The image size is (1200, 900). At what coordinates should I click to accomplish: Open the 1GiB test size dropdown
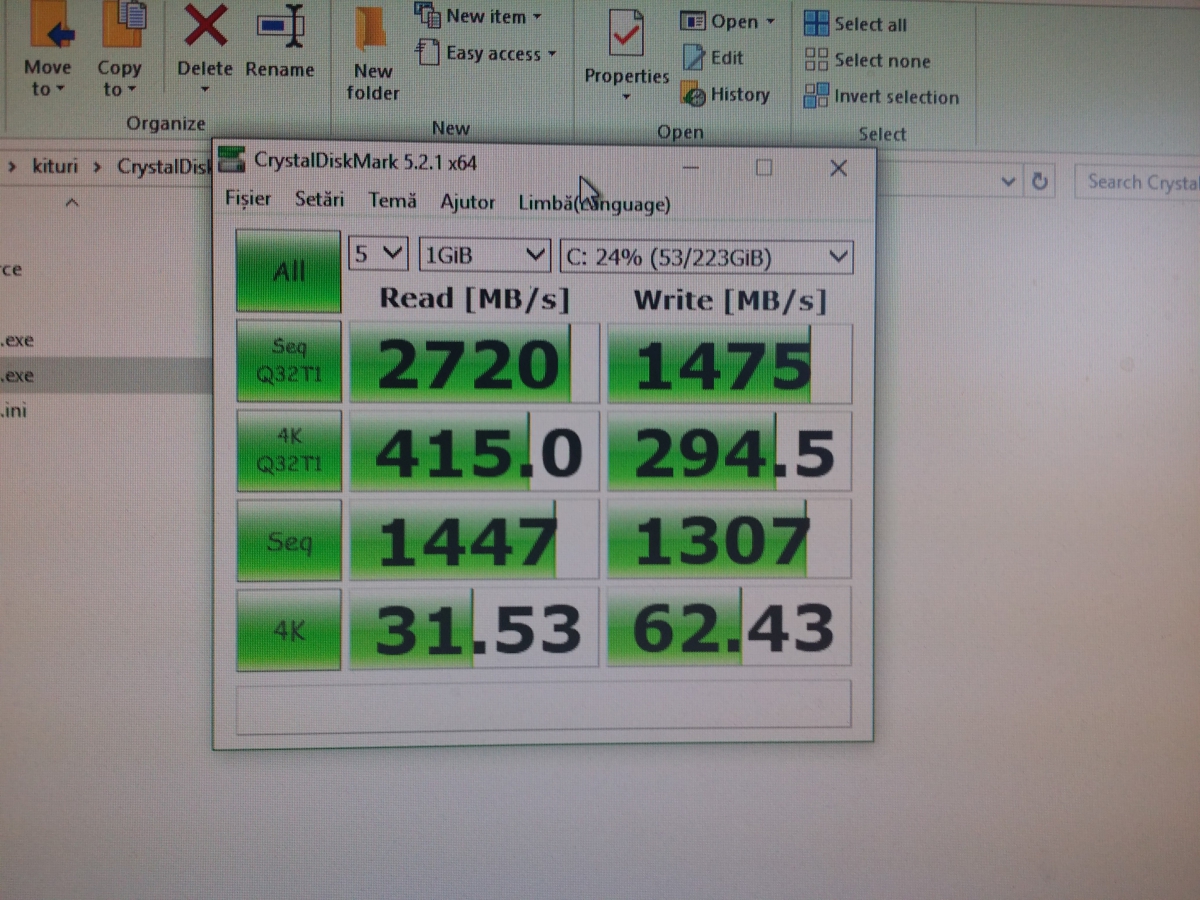click(x=485, y=256)
